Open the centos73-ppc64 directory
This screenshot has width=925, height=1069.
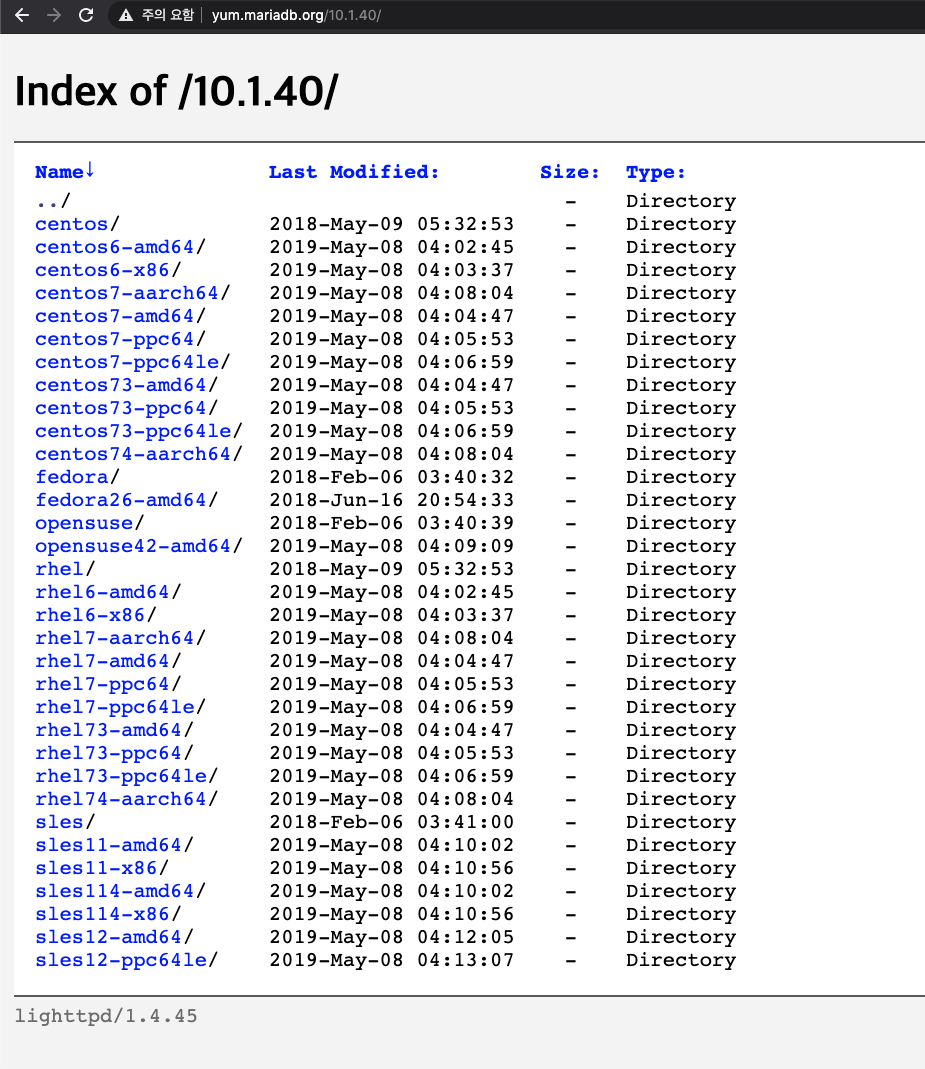[121, 408]
